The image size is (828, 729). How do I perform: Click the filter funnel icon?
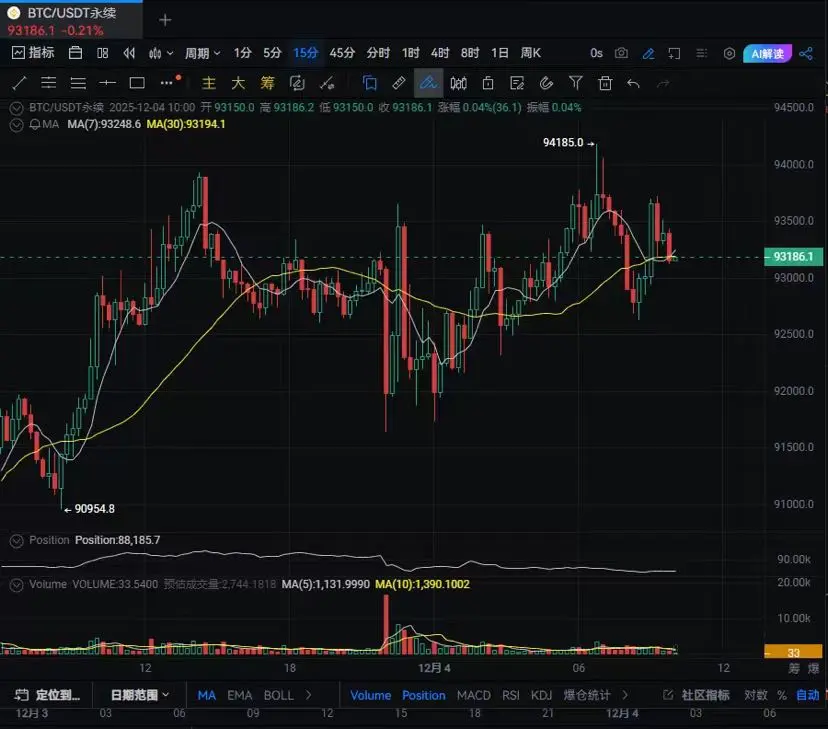point(576,83)
